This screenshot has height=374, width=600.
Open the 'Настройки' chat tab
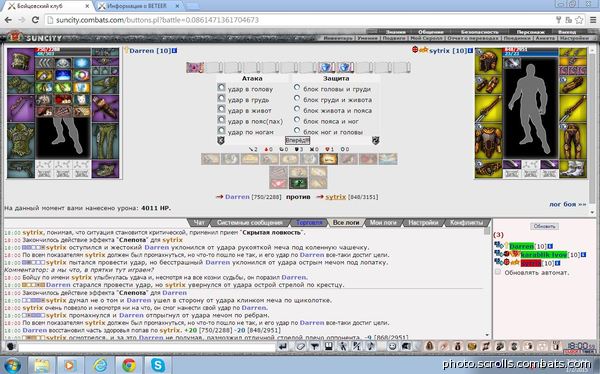point(423,222)
